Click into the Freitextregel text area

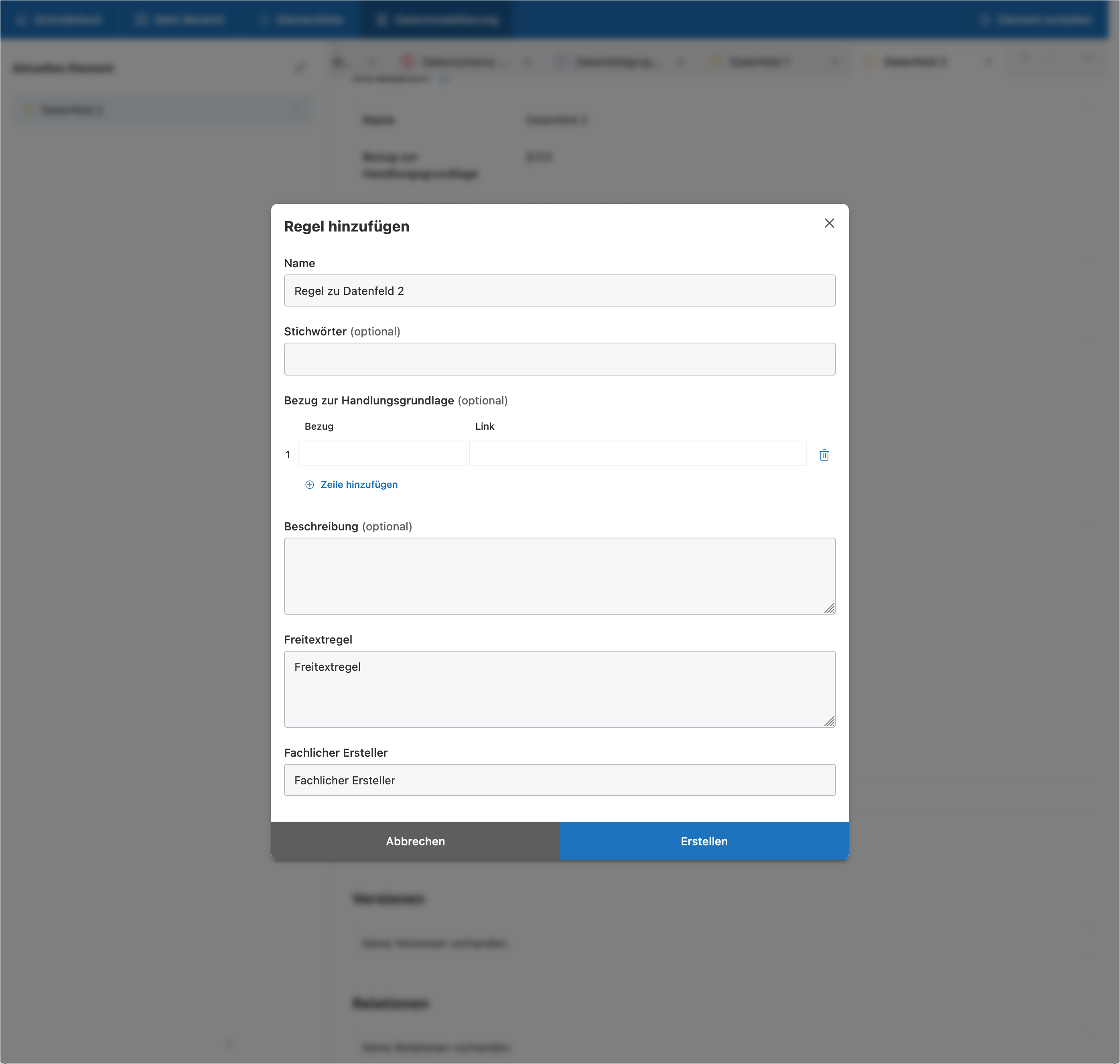pos(559,689)
